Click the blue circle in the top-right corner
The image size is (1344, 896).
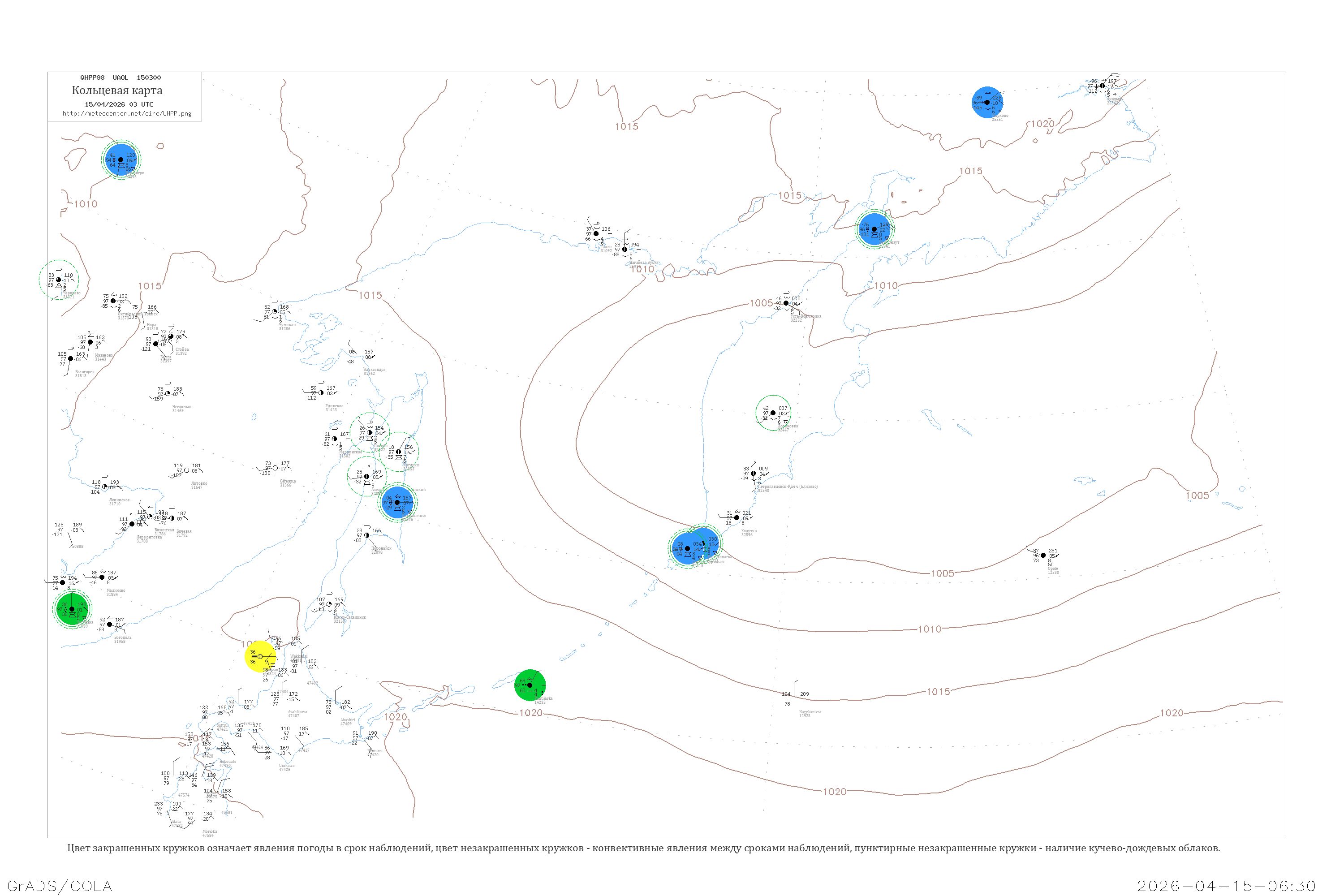987,103
